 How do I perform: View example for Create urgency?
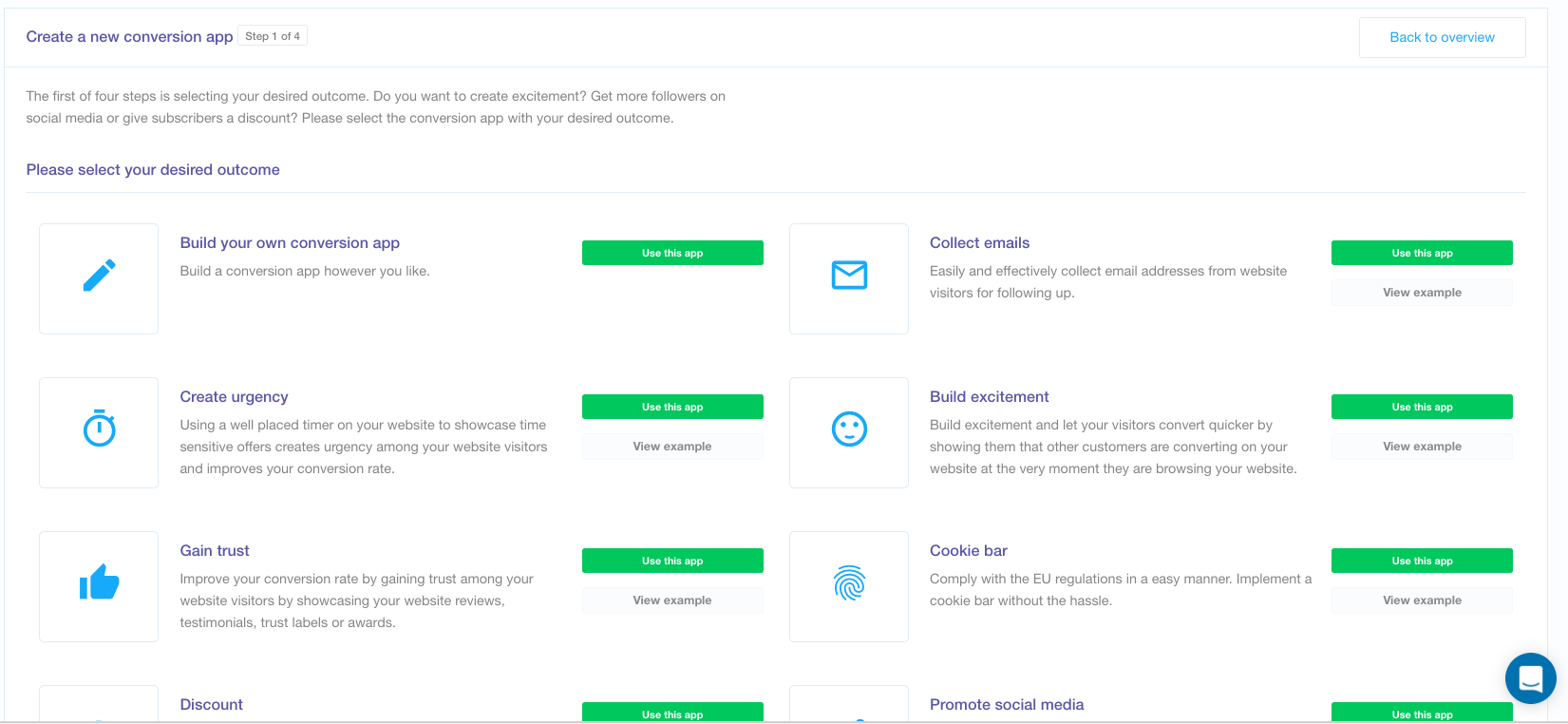[672, 447]
